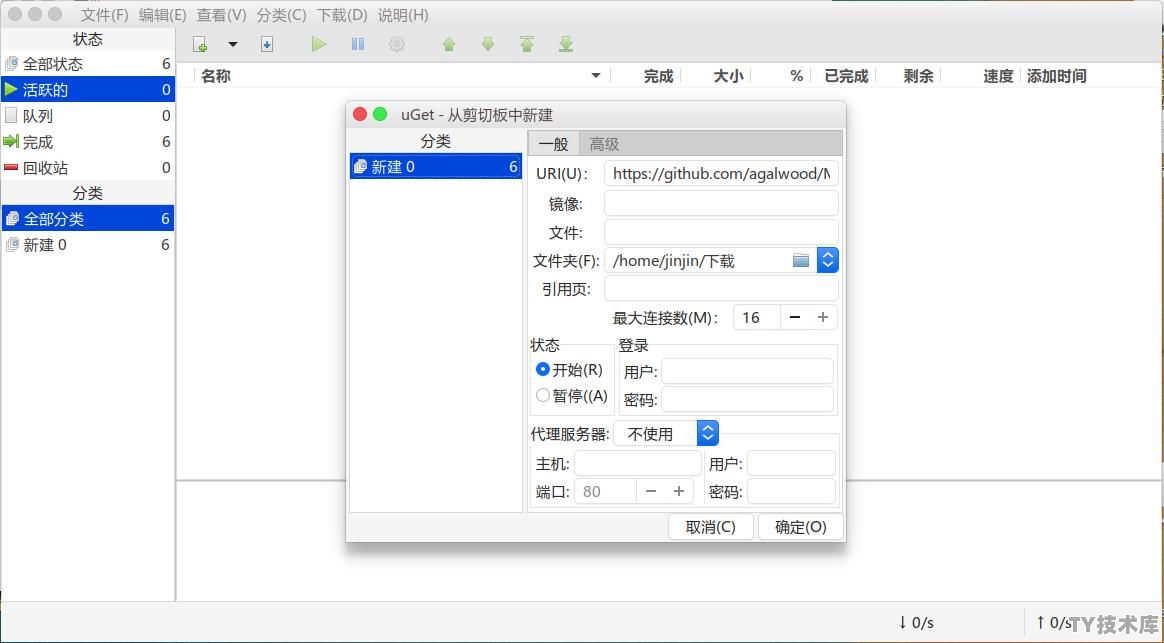Click the move down arrow icon
Viewport: 1164px width, 643px height.
click(488, 45)
